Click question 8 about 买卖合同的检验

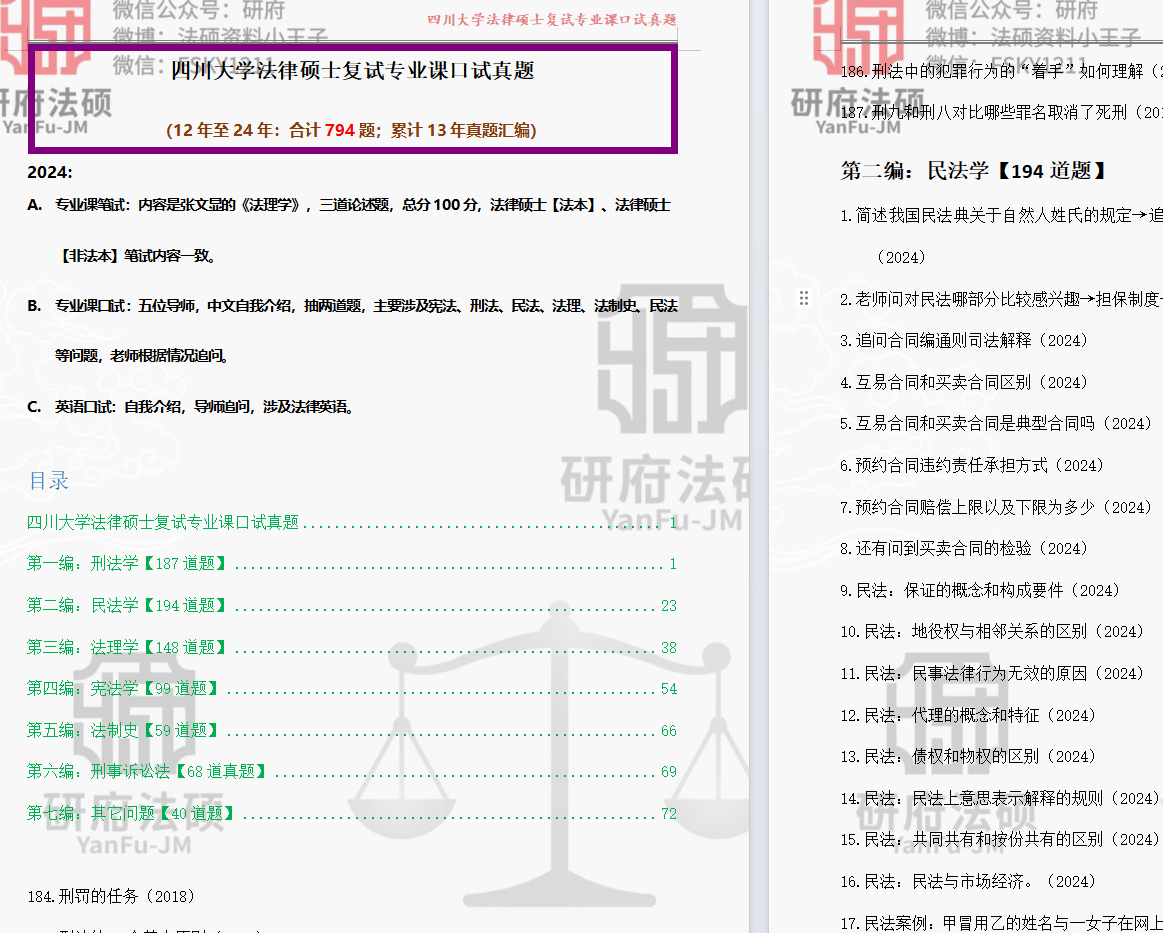[964, 548]
